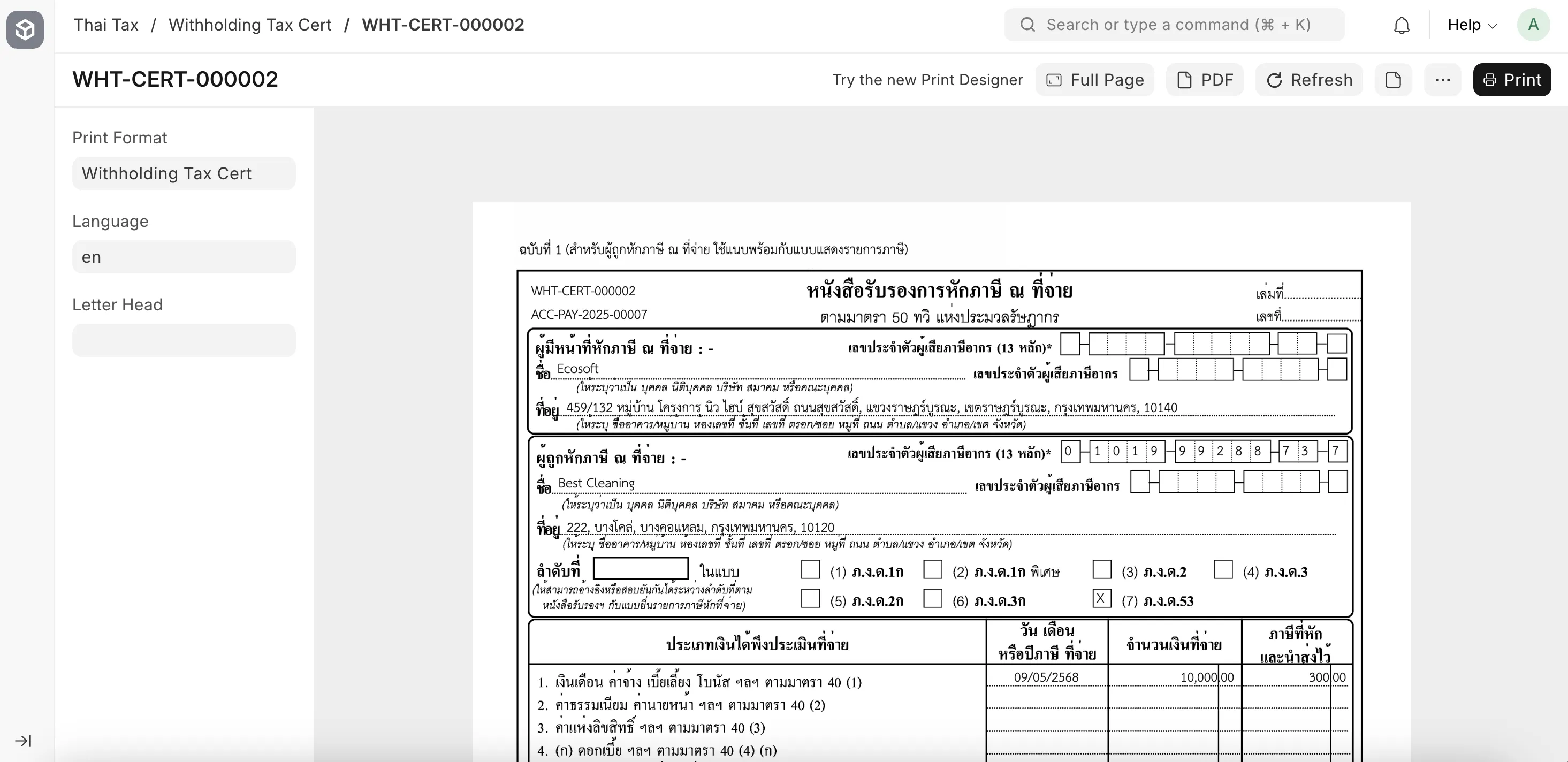Click the date 09/05/2568 cell
The image size is (1568, 762).
[x=1046, y=677]
